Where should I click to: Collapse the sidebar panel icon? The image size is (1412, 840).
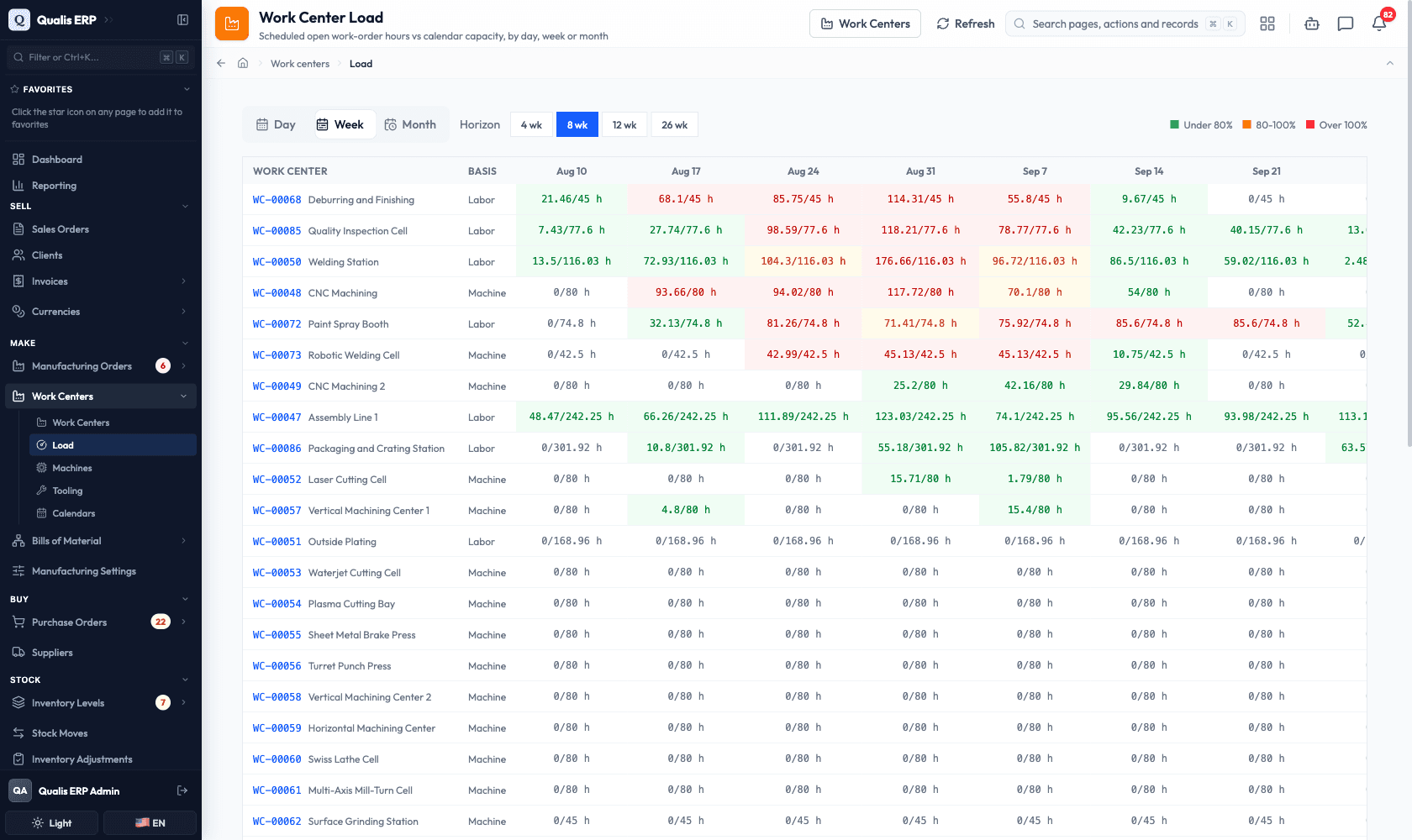182,19
